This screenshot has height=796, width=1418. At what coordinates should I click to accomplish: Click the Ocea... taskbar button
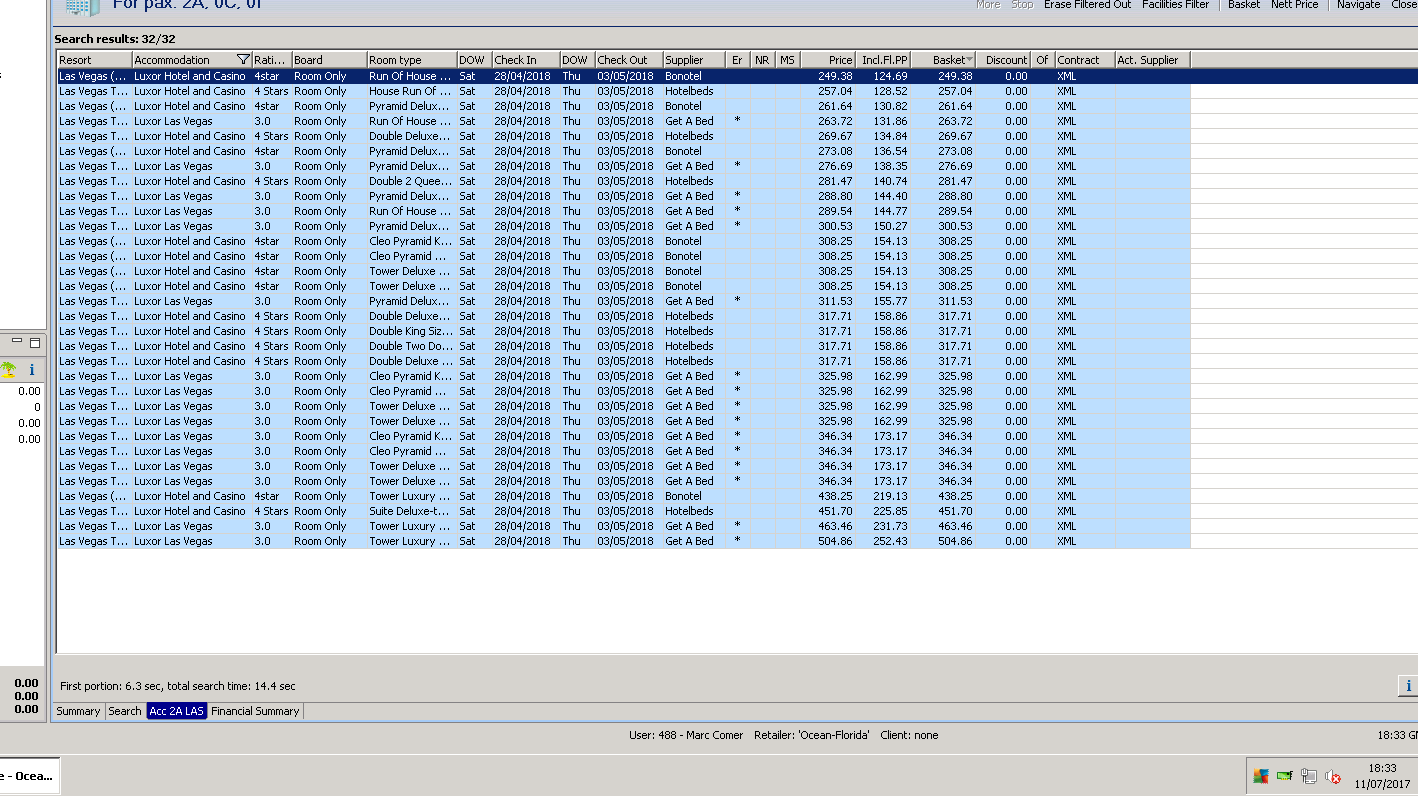[x=30, y=776]
